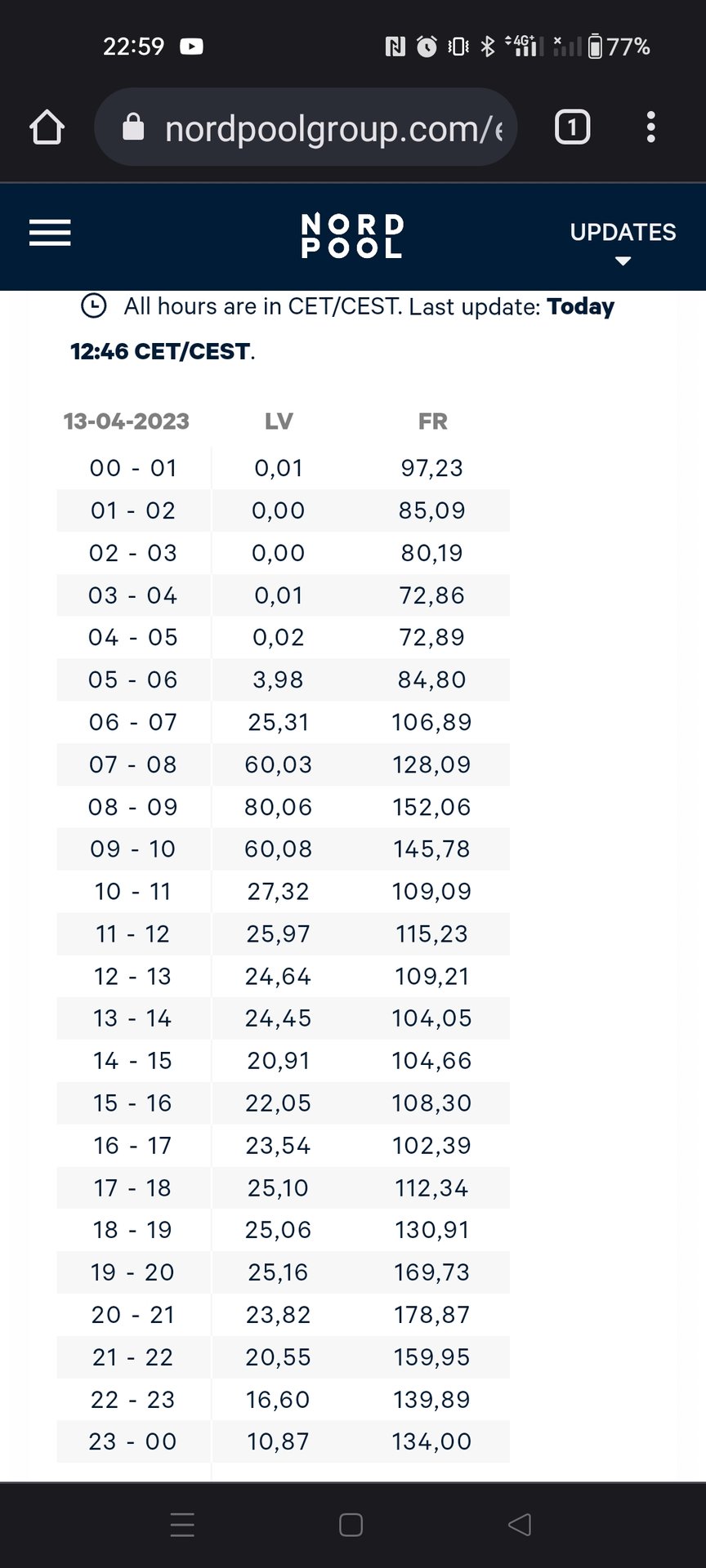Click the 13-04-2023 date header
Screen dimensions: 706x1568
click(127, 421)
